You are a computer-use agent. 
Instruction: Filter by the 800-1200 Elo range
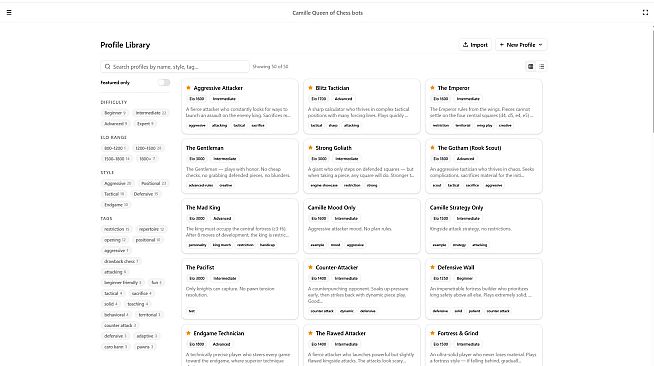coord(115,148)
